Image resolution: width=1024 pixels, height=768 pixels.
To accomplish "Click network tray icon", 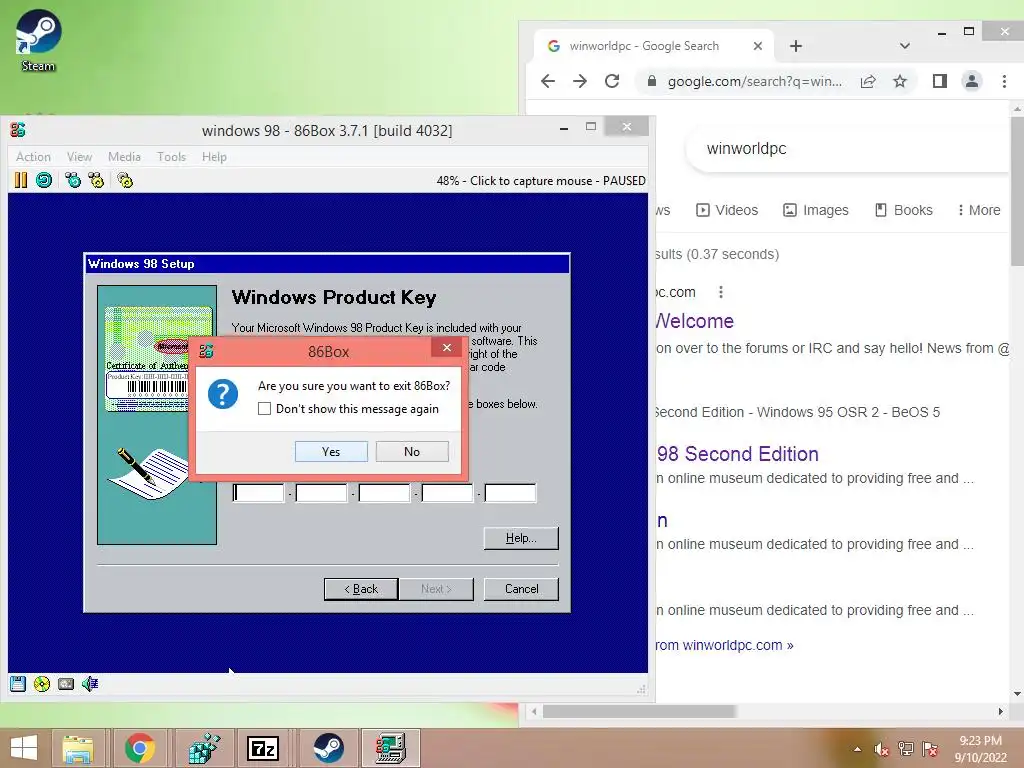I will [906, 749].
